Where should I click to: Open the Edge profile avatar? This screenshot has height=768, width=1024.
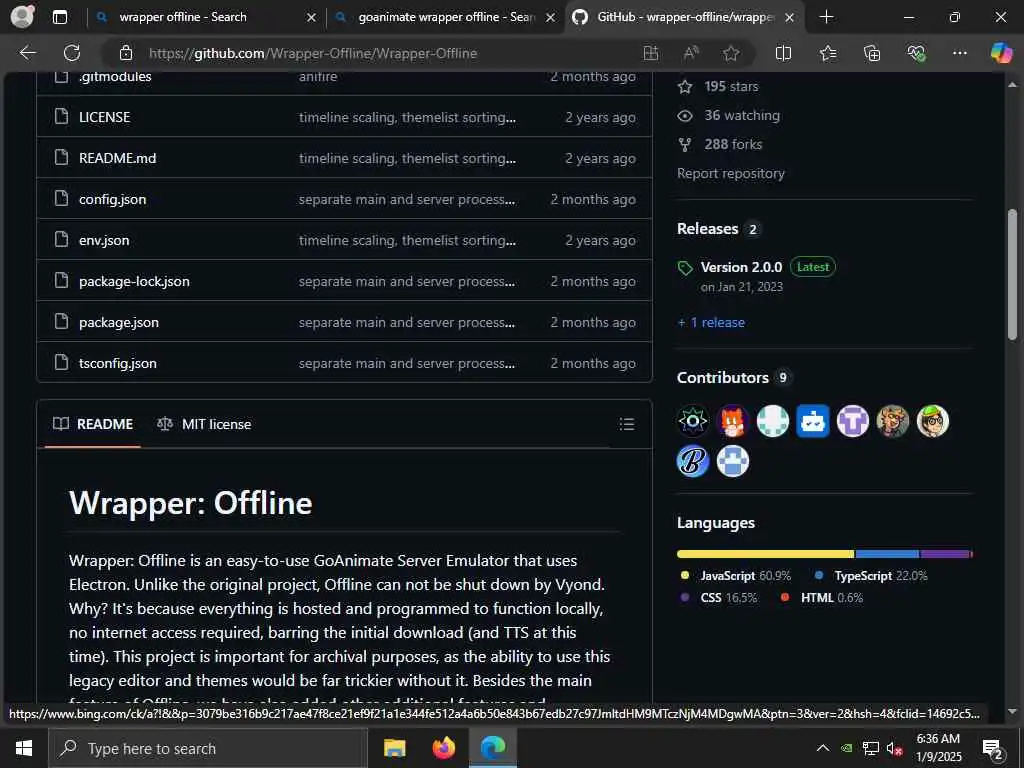pos(22,16)
